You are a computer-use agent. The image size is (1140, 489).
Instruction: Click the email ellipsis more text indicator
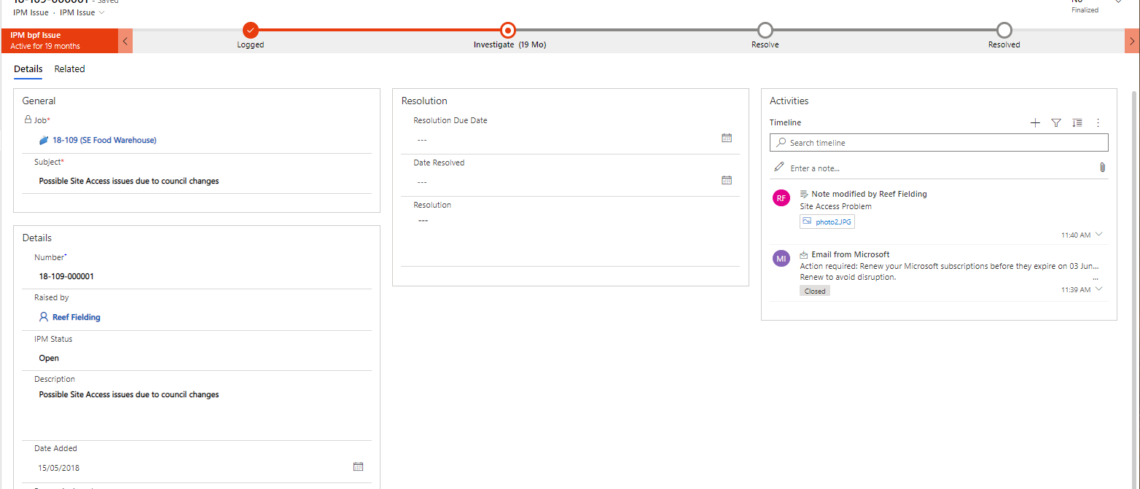coord(1095,278)
